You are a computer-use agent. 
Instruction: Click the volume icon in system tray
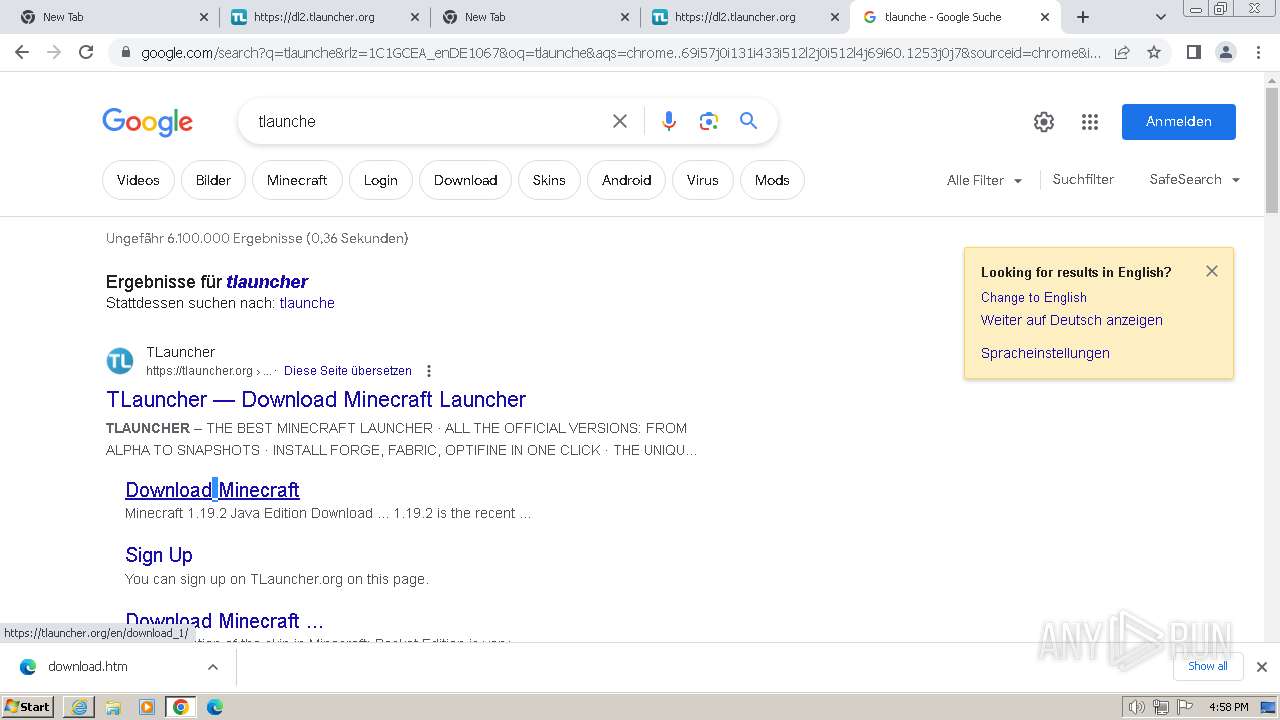click(1137, 707)
